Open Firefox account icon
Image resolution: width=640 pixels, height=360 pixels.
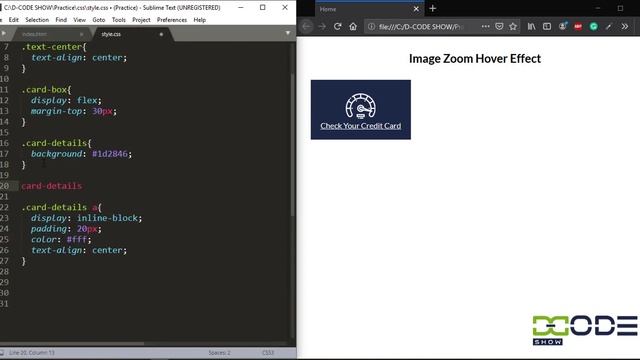562,26
